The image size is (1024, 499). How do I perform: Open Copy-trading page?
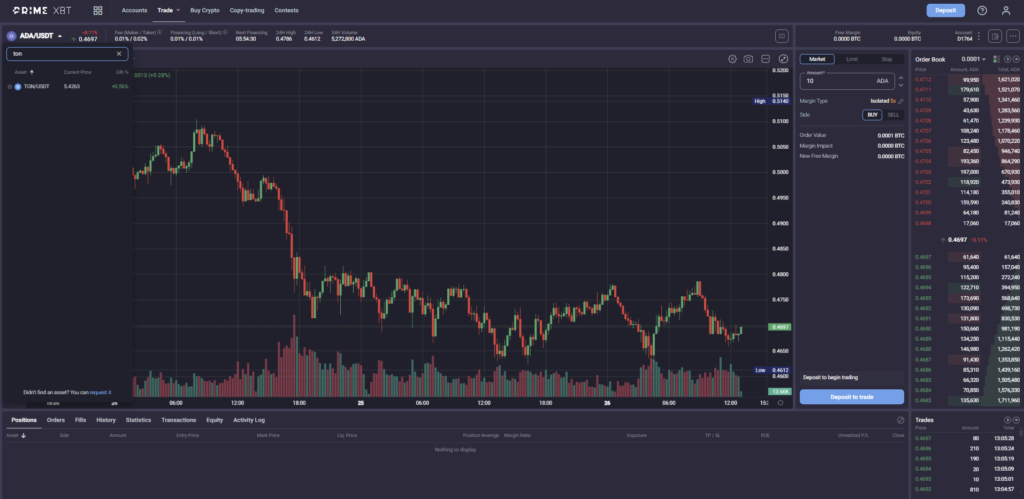point(247,10)
